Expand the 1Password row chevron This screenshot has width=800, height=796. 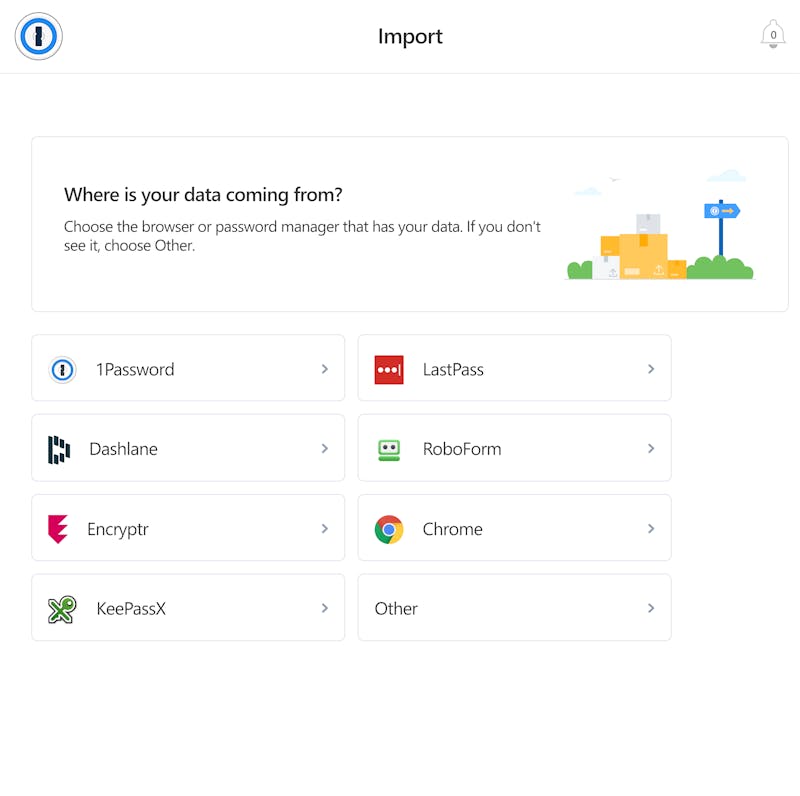324,369
